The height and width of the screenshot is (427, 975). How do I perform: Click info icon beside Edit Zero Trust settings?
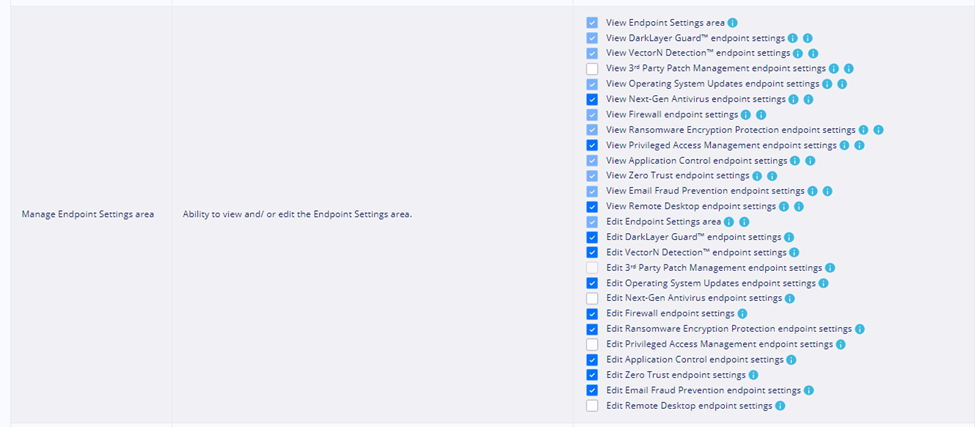tap(754, 375)
